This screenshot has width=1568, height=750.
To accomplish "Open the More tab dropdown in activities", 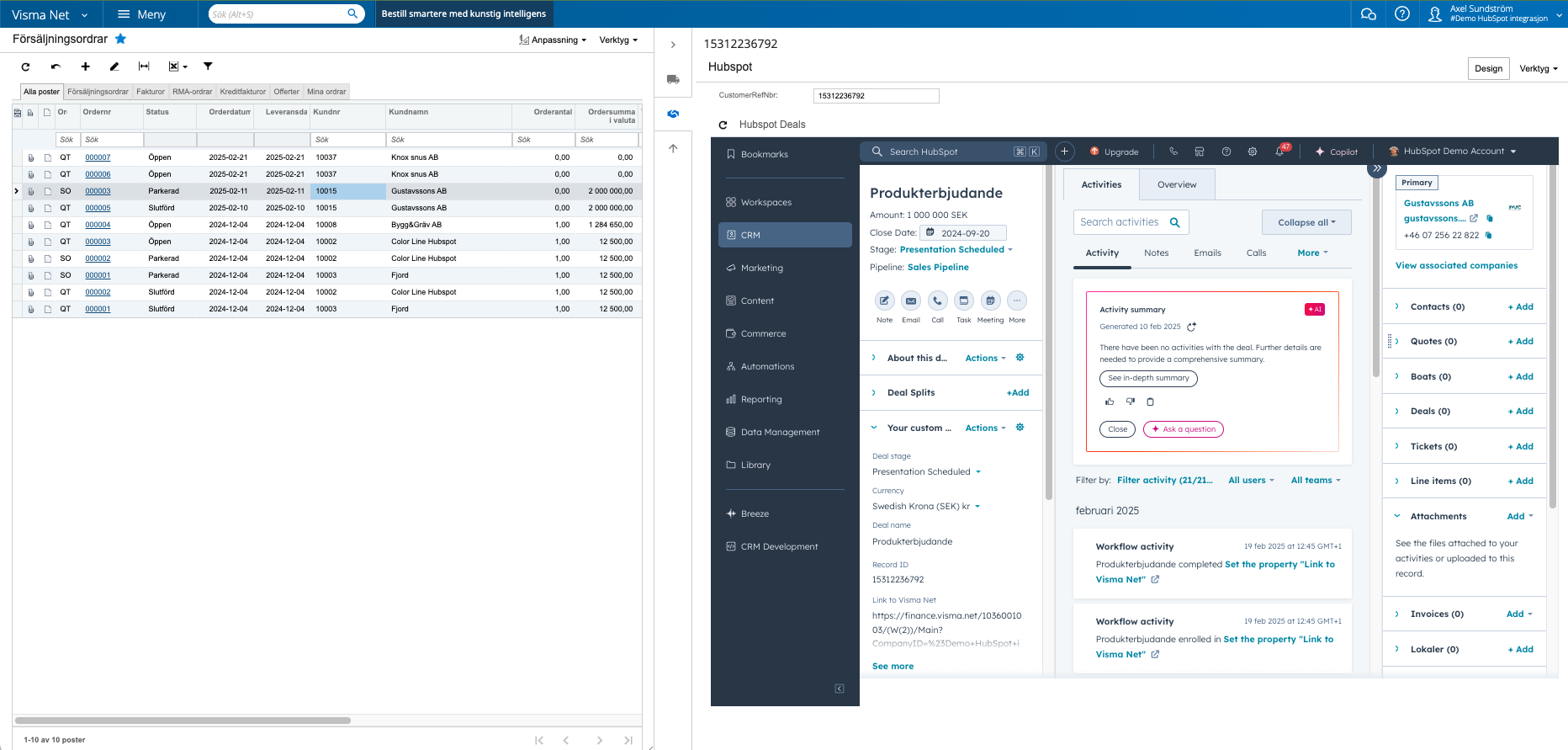I will click(x=1312, y=253).
